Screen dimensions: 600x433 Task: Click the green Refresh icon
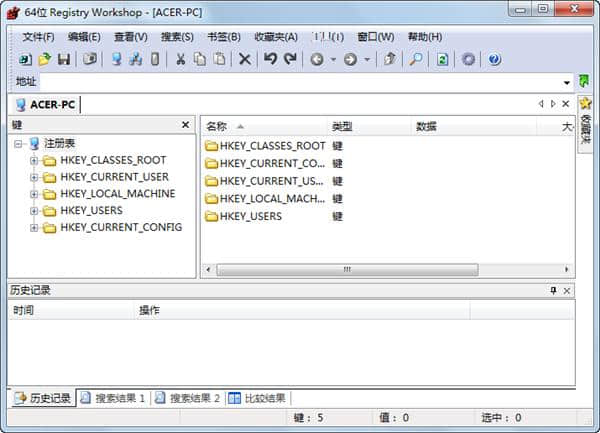pos(442,60)
